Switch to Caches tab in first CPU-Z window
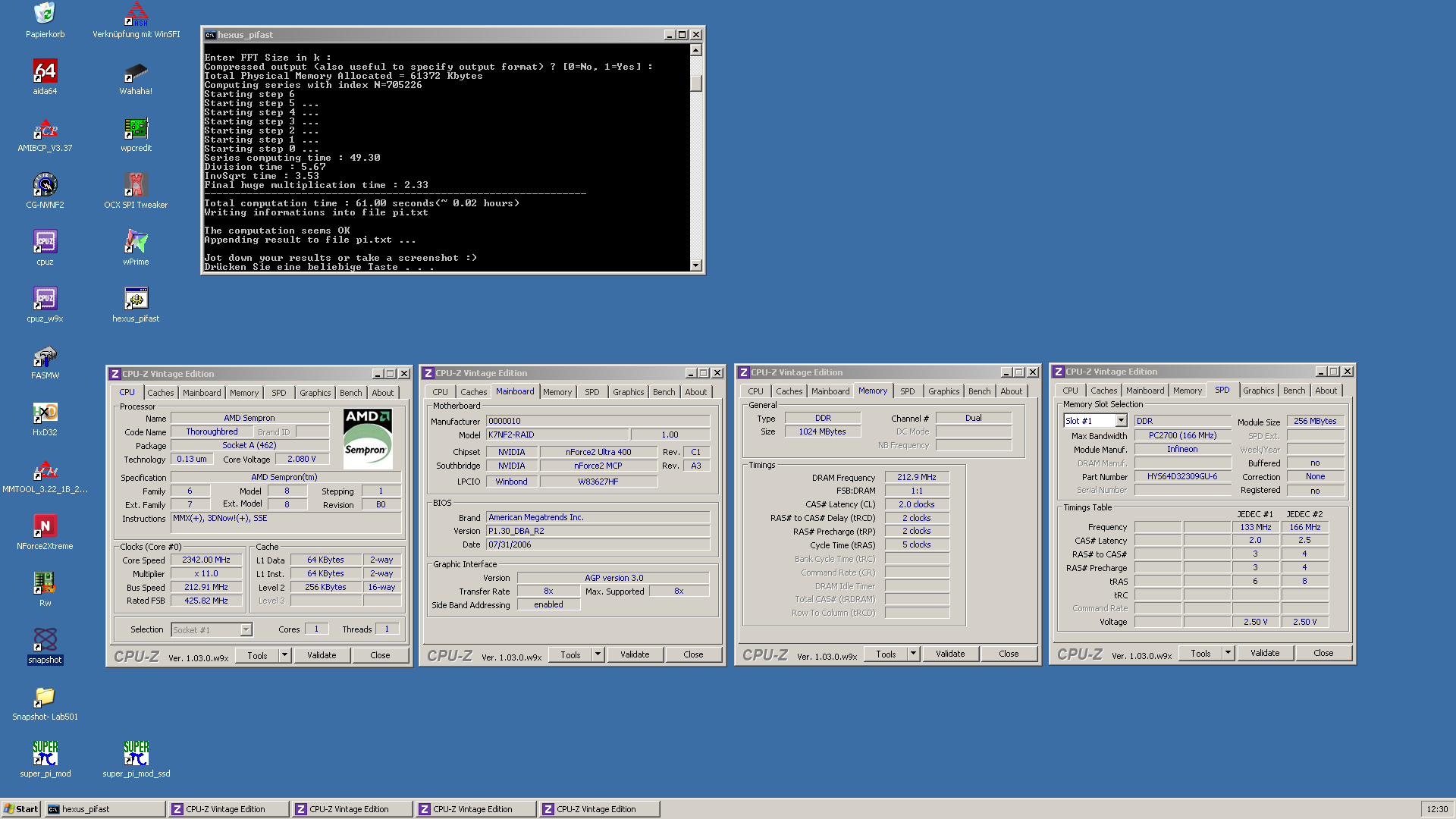 (x=160, y=393)
